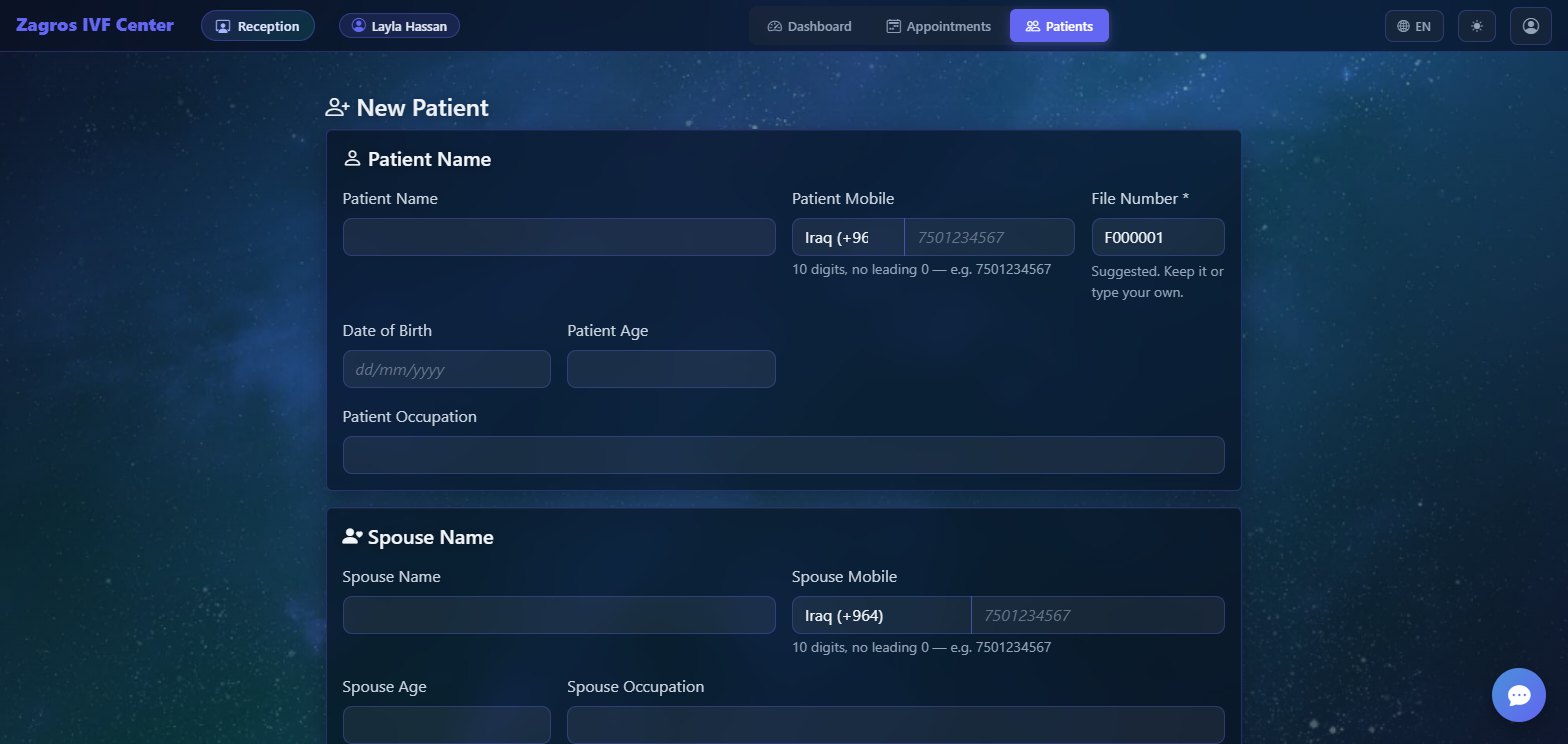
Task: Click the Spouse Occupation field
Action: pyautogui.click(x=896, y=725)
